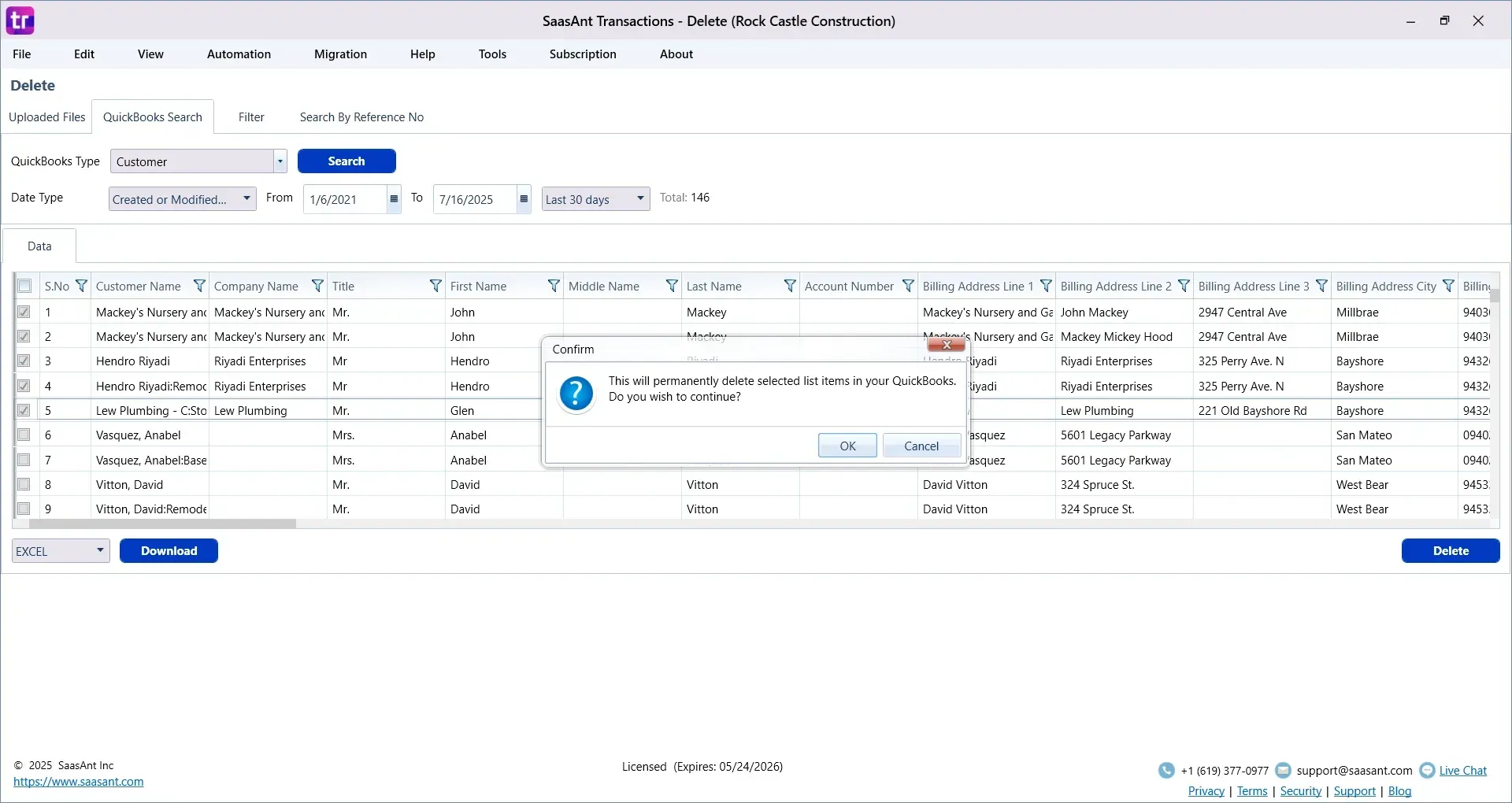Open the Edit menu
1512x803 pixels.
click(84, 54)
